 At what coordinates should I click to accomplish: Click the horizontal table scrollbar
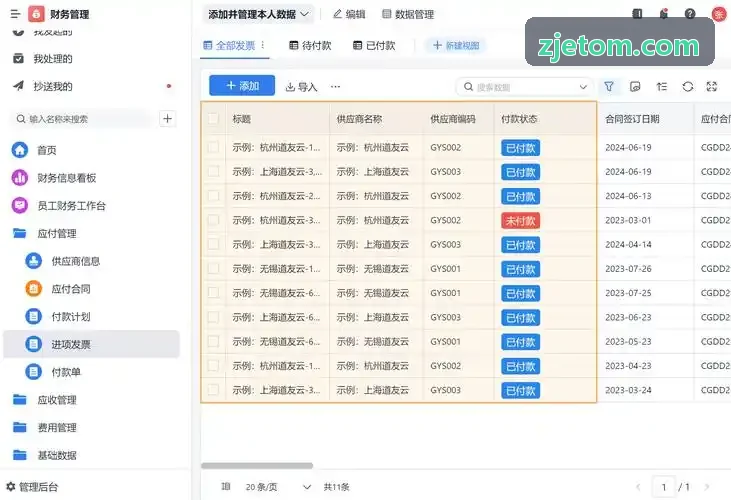pos(257,466)
